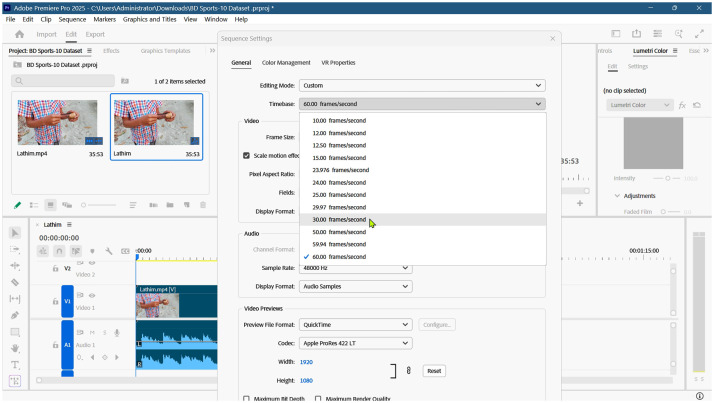Viewport: 714px width, 403px height.
Task: Click the Project panel trash delete icon
Action: (x=203, y=205)
